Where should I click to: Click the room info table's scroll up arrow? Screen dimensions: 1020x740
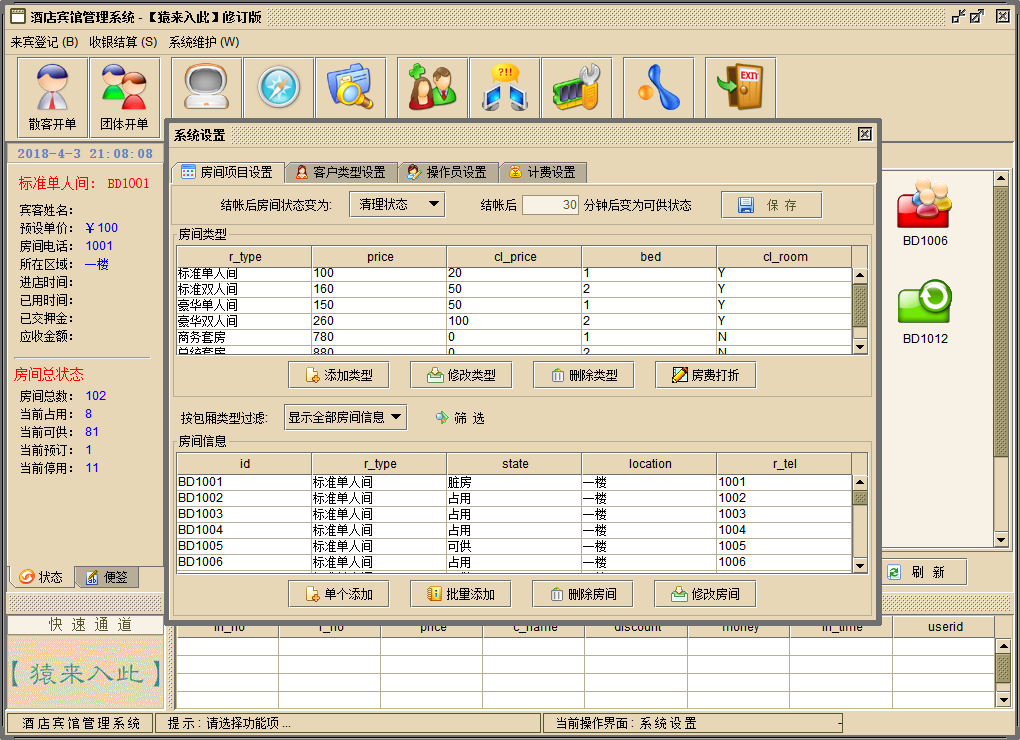(860, 482)
